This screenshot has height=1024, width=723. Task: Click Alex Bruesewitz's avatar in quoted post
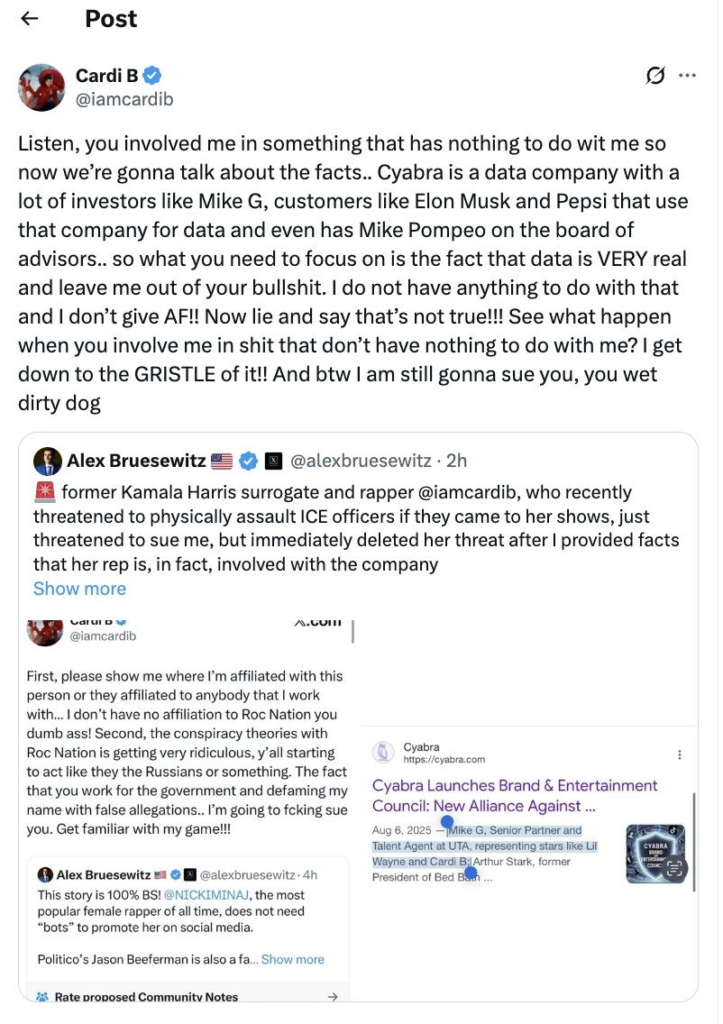(x=46, y=461)
